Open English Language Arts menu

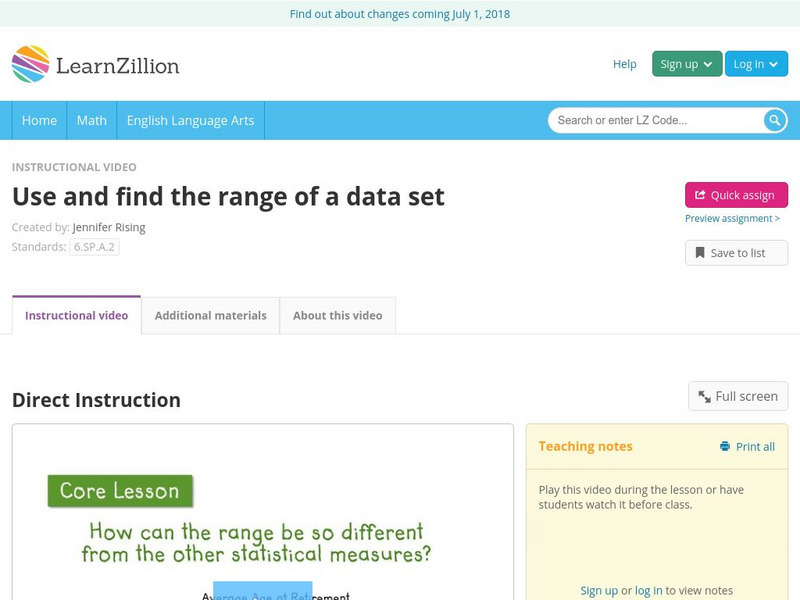(x=190, y=120)
